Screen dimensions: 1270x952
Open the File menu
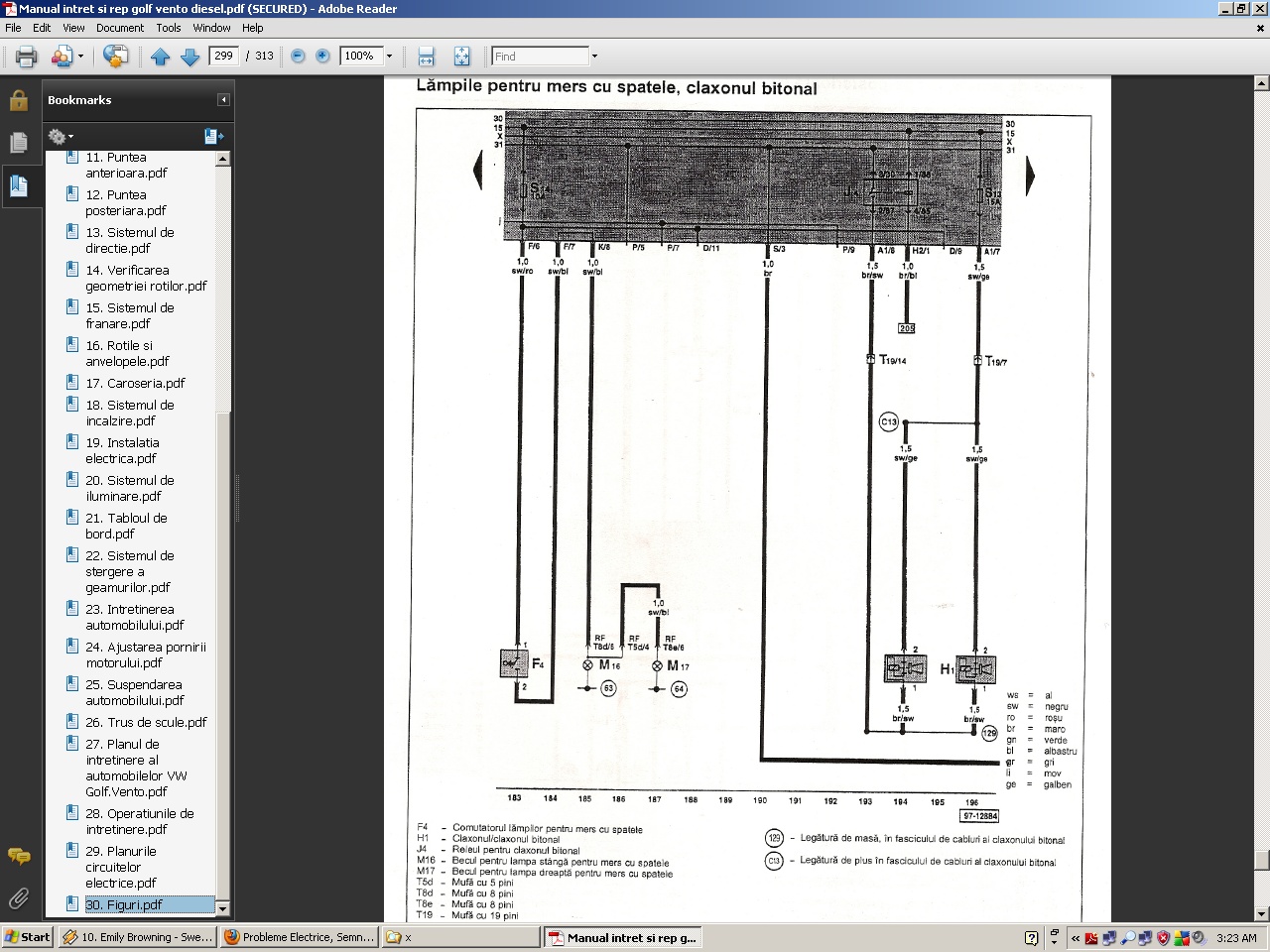tap(13, 28)
